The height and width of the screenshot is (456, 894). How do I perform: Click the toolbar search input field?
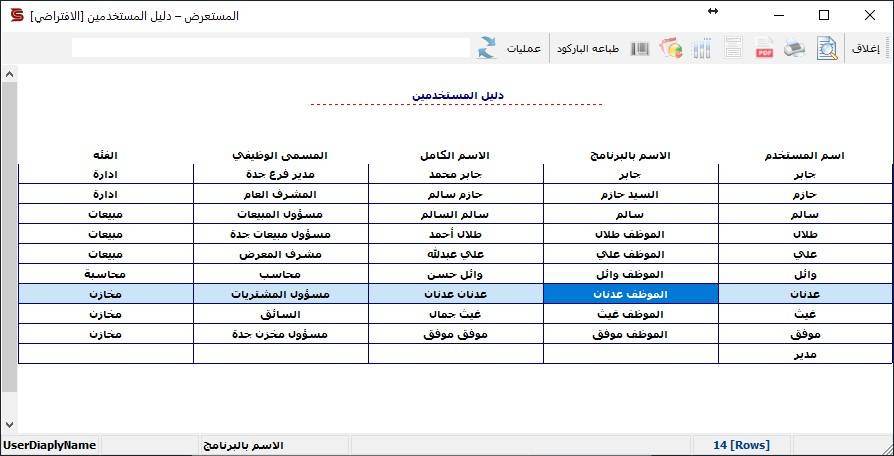click(x=271, y=48)
